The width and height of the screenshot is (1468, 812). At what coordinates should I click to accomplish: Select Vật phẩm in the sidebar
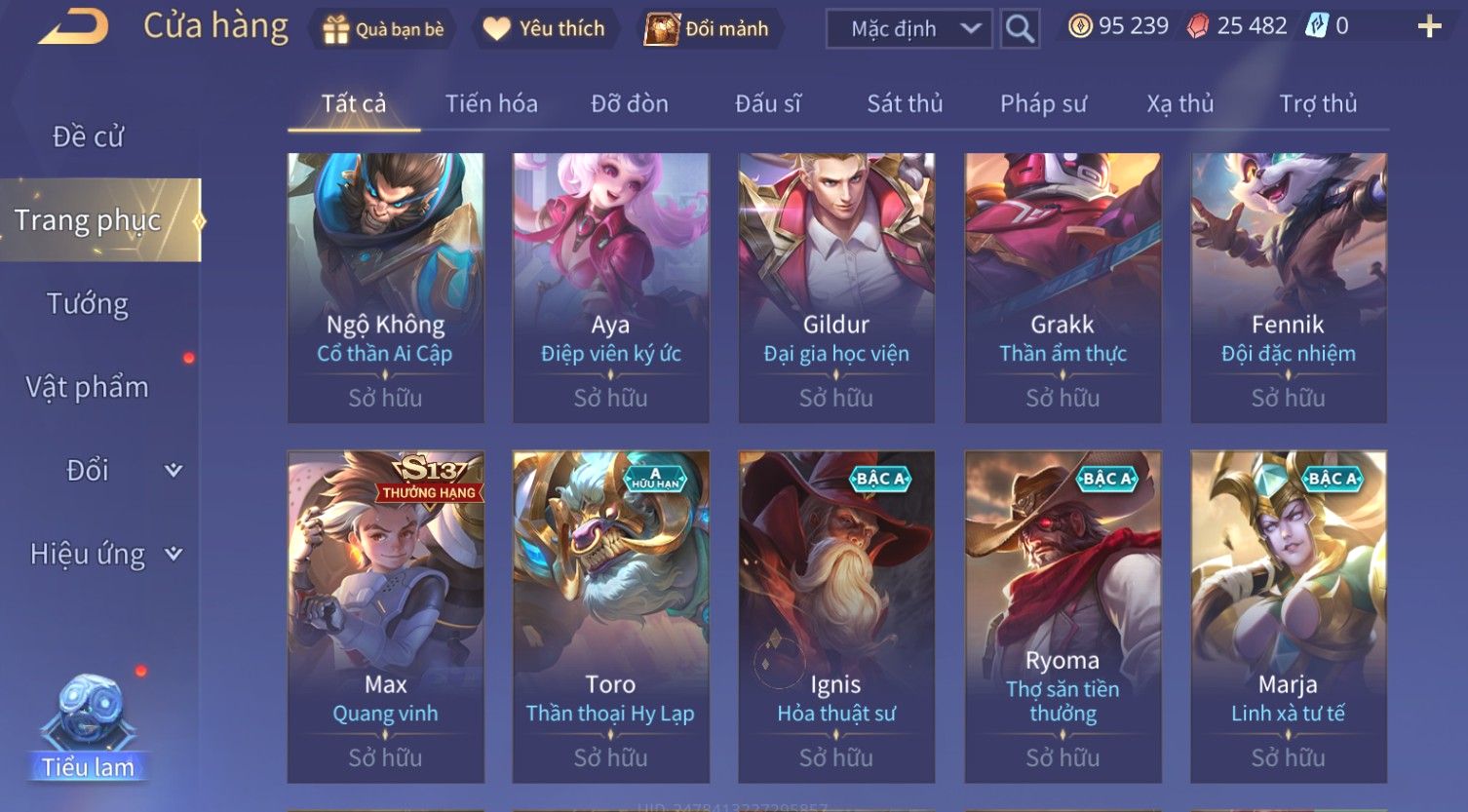(x=88, y=387)
